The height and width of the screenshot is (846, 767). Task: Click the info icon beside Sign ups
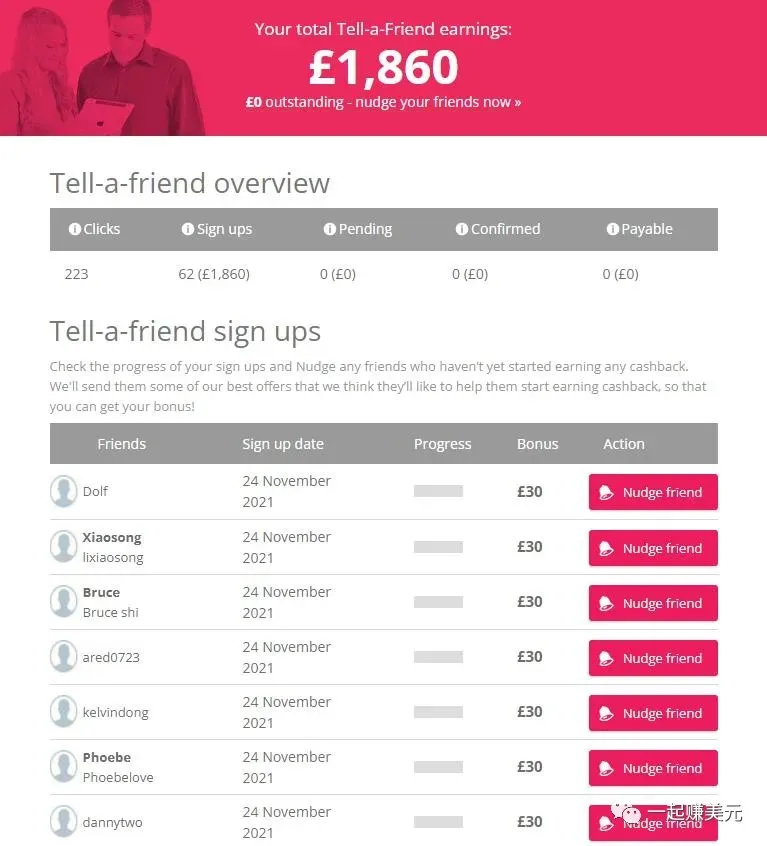tap(188, 229)
